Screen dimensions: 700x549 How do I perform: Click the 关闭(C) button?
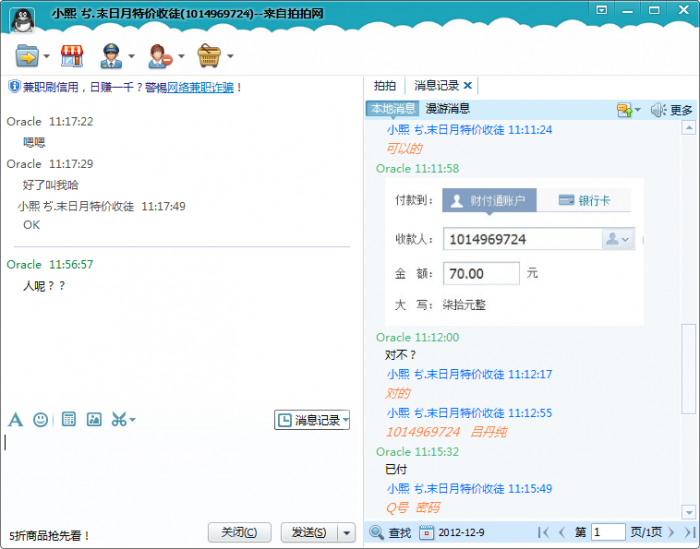[x=239, y=532]
